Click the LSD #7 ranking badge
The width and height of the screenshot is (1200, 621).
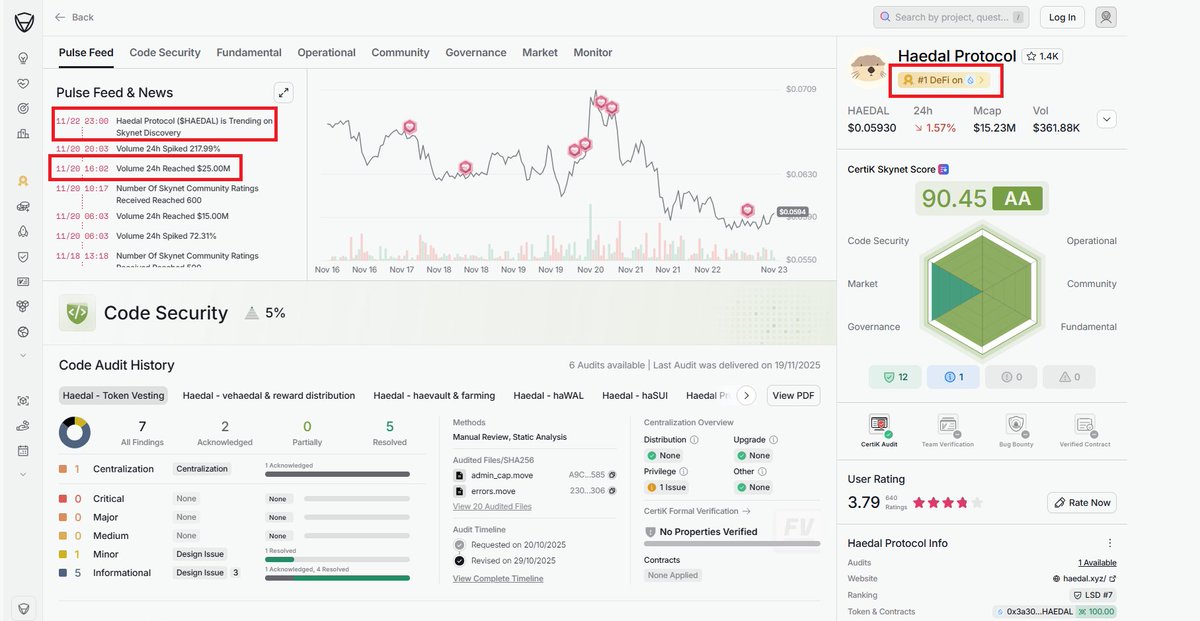pyautogui.click(x=1094, y=595)
